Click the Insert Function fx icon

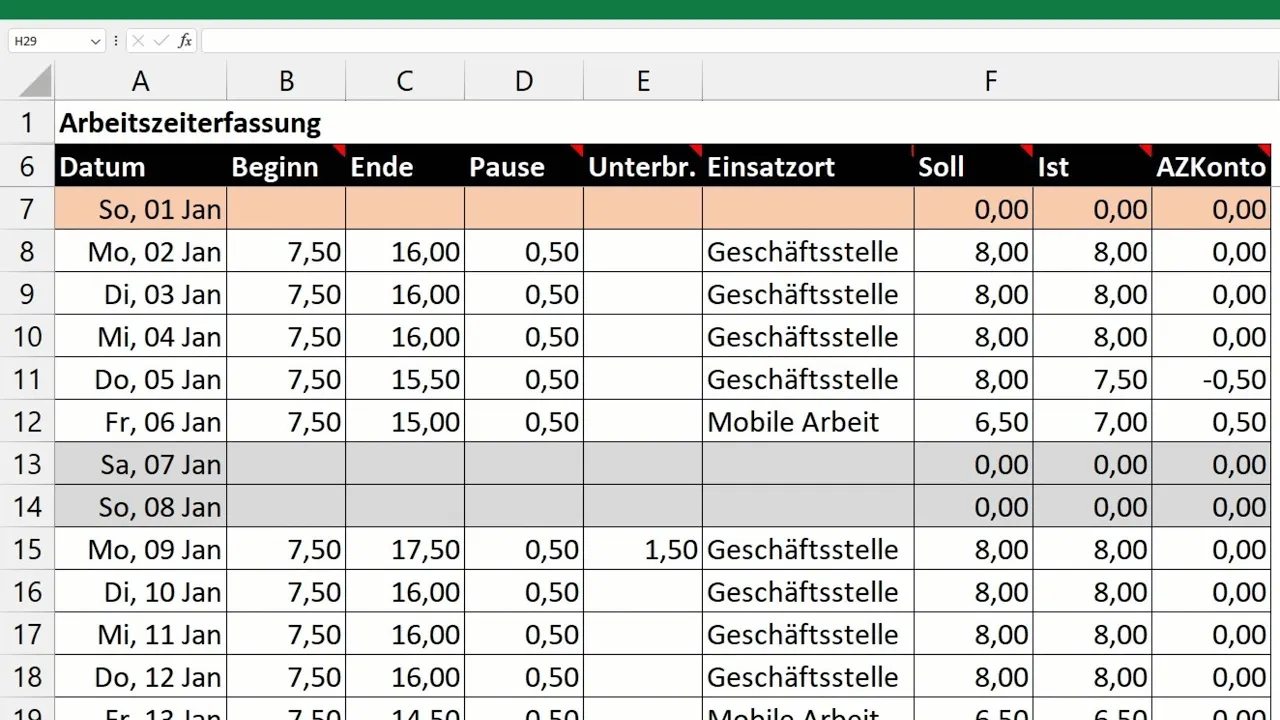tap(185, 41)
